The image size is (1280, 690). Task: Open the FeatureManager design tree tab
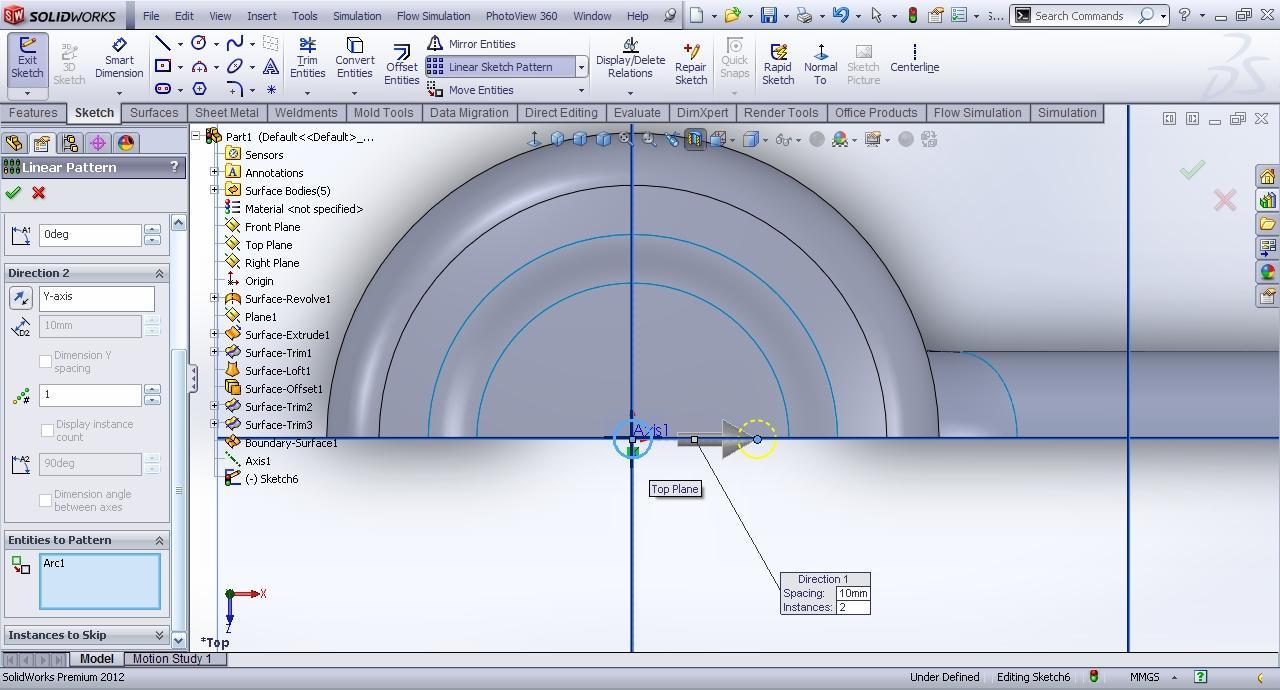[x=14, y=143]
